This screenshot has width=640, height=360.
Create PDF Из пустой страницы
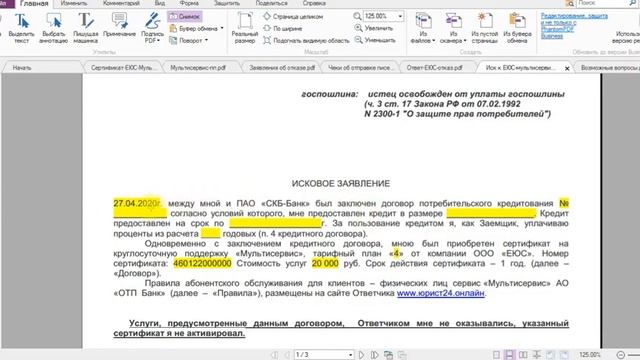click(x=484, y=28)
